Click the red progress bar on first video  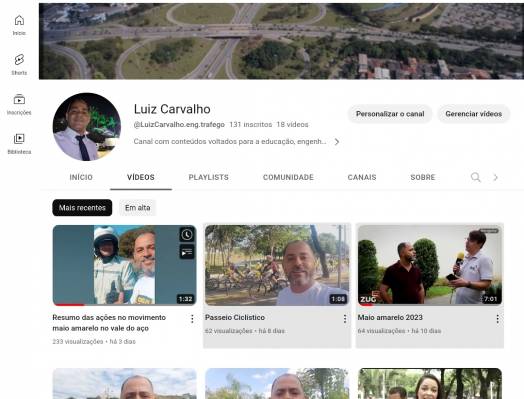70,304
